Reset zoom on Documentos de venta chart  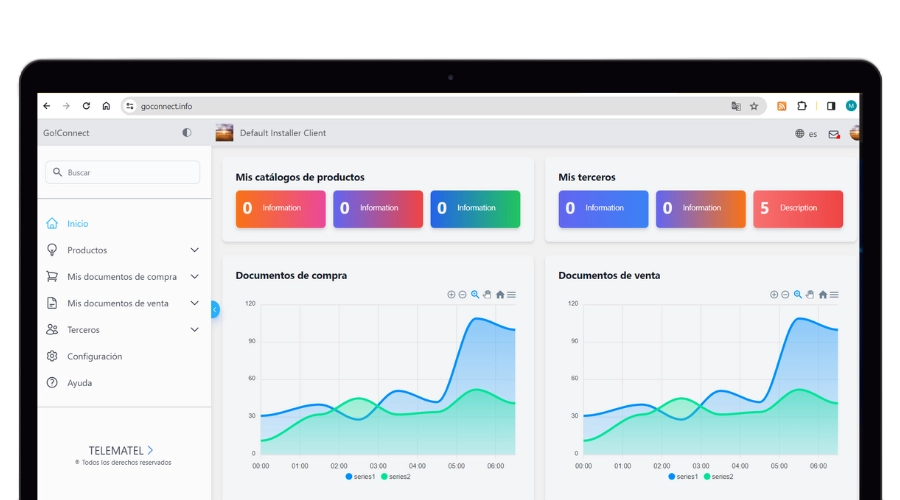click(x=823, y=294)
